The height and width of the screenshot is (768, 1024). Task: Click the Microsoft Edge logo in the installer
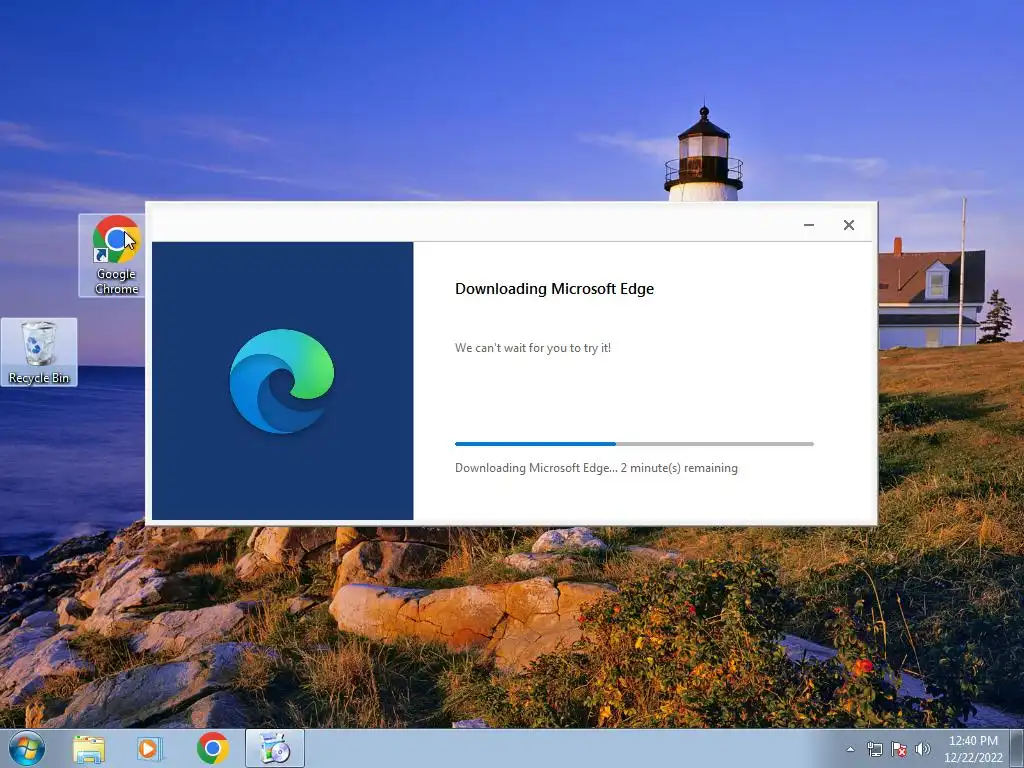pyautogui.click(x=282, y=381)
